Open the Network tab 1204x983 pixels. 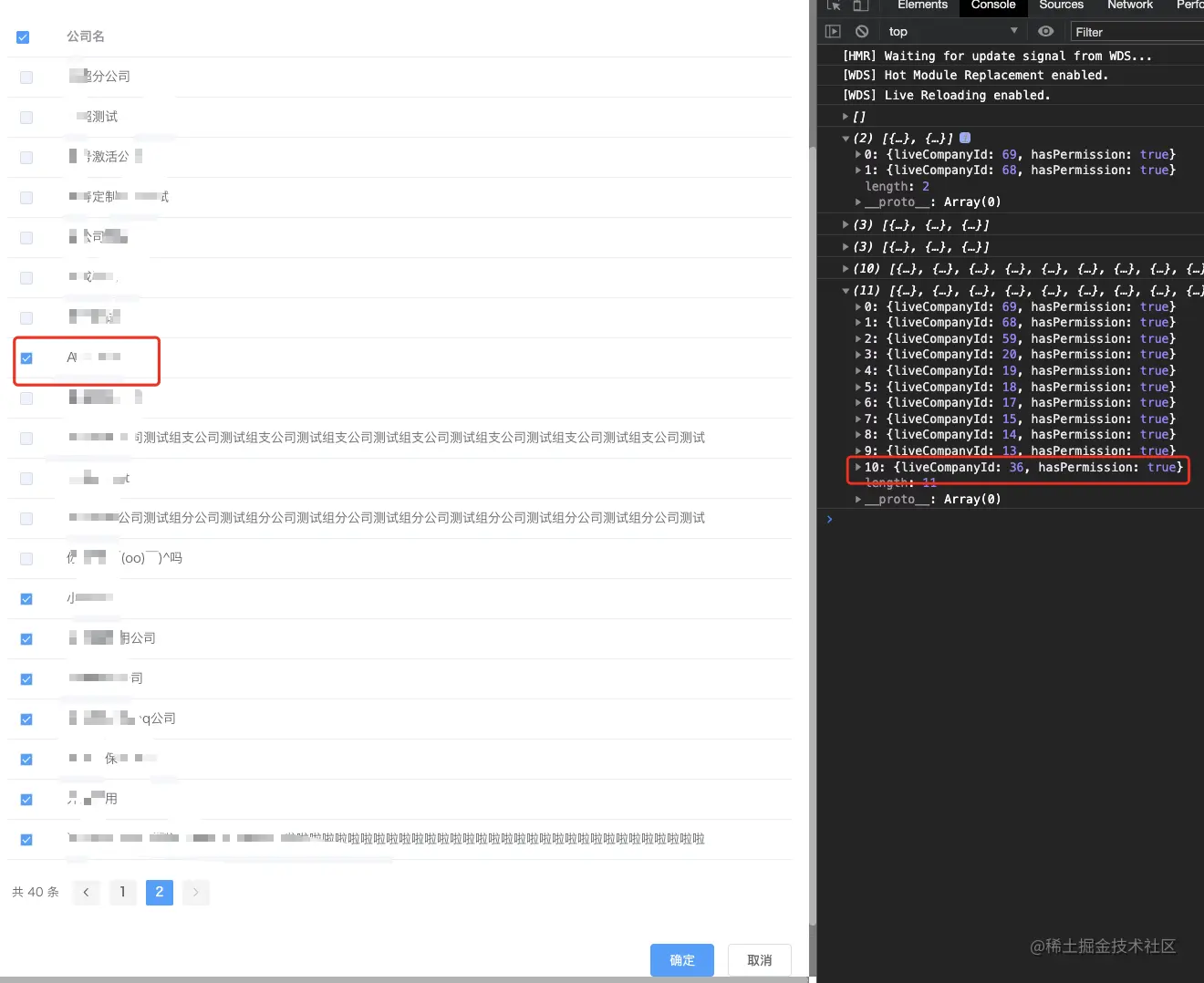tap(1130, 5)
